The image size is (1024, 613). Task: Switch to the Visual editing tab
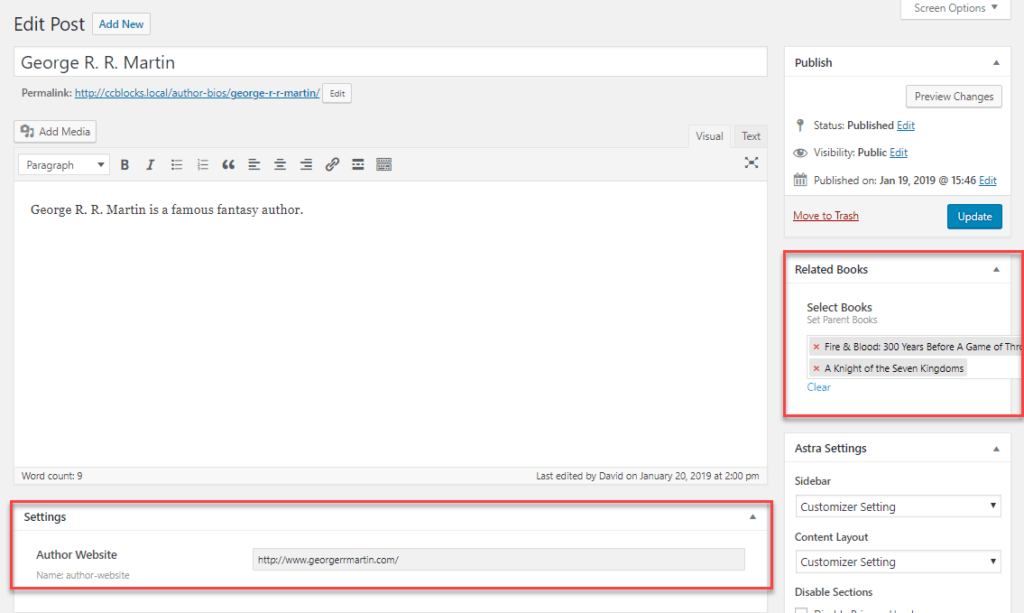click(x=709, y=135)
